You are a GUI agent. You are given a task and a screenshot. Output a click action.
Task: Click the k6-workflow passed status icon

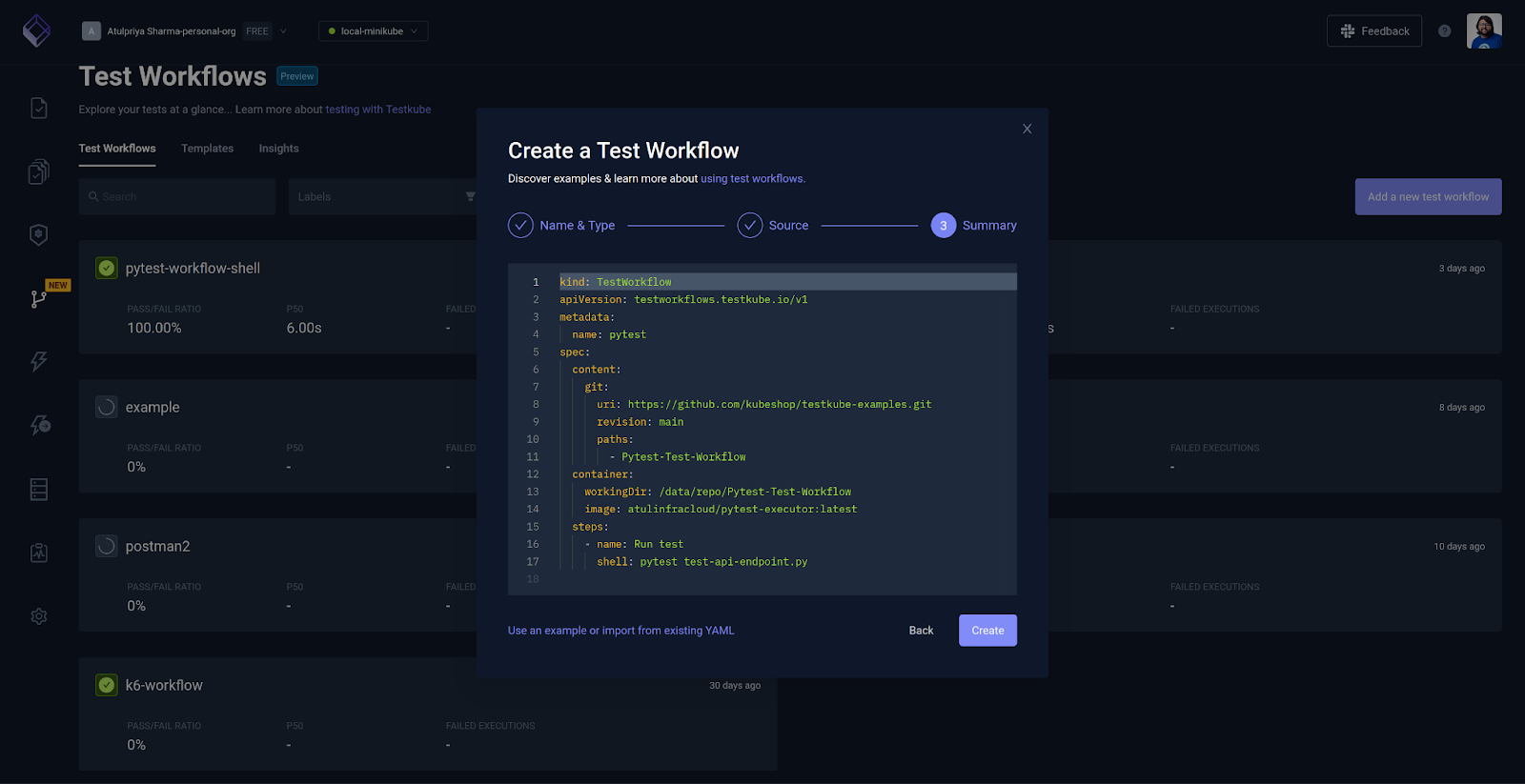tap(107, 686)
